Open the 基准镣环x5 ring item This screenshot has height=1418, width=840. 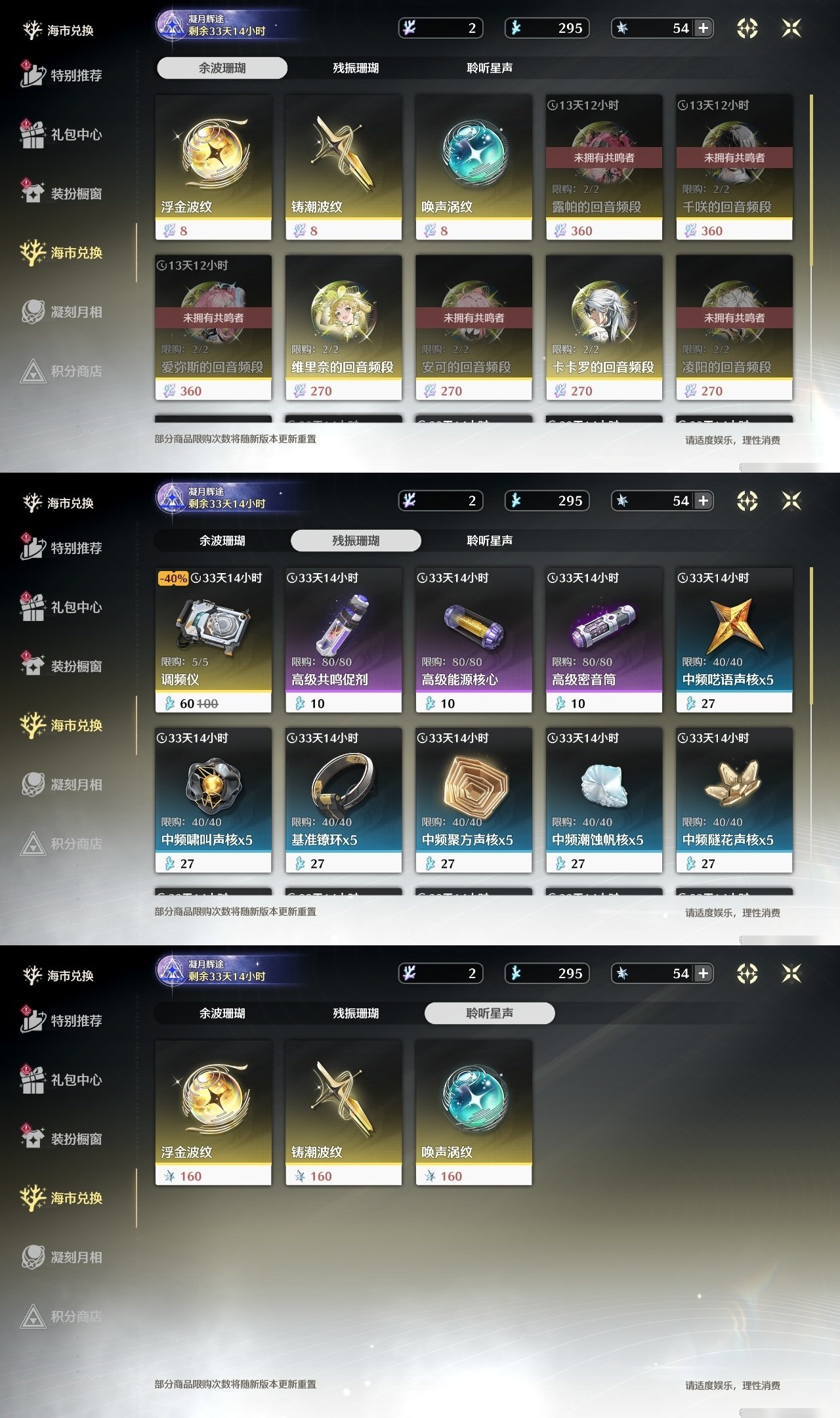click(343, 800)
